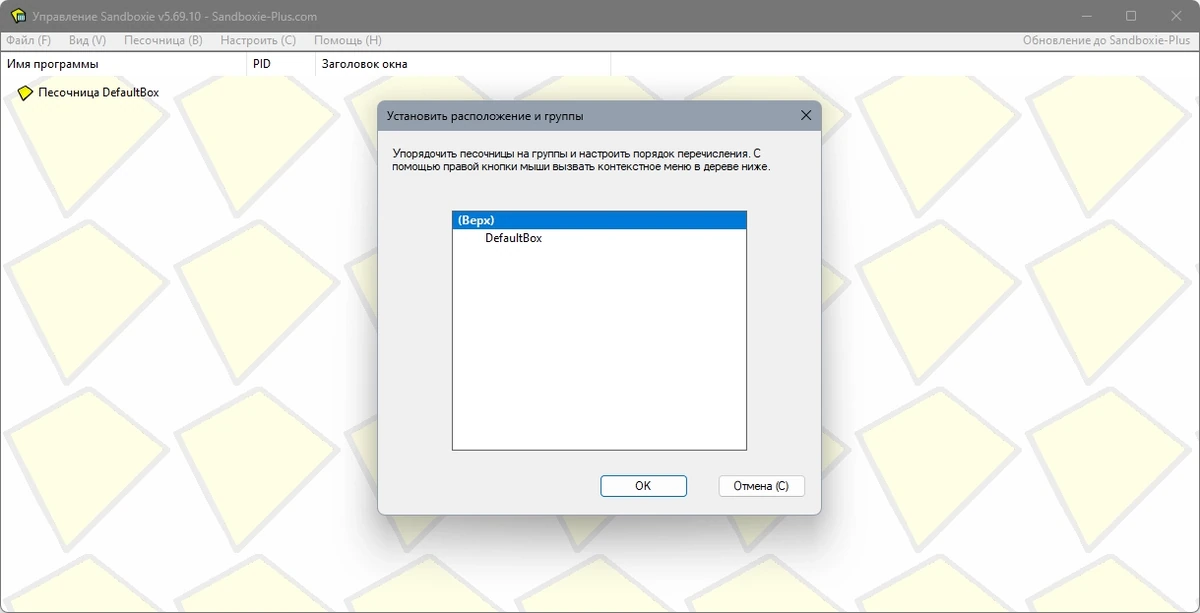Screen dimensions: 1200x613
Task: Select the (Верх) item in the dialog tree
Action: tap(599, 220)
